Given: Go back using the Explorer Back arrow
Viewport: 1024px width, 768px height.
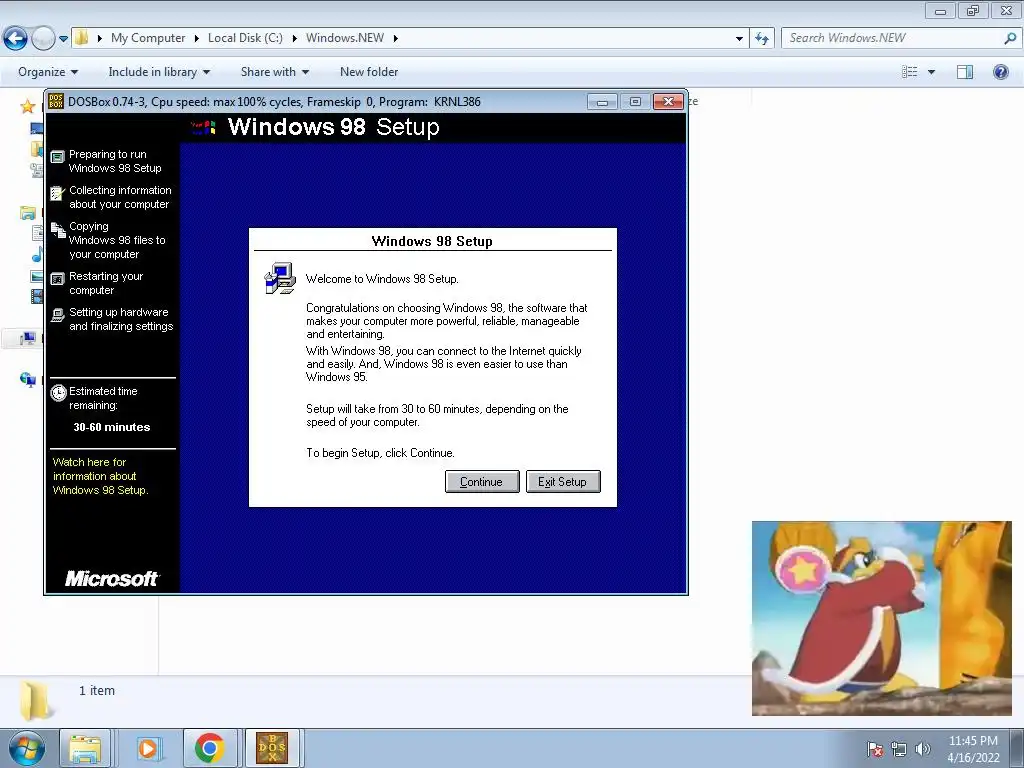Looking at the screenshot, I should 15,39.
